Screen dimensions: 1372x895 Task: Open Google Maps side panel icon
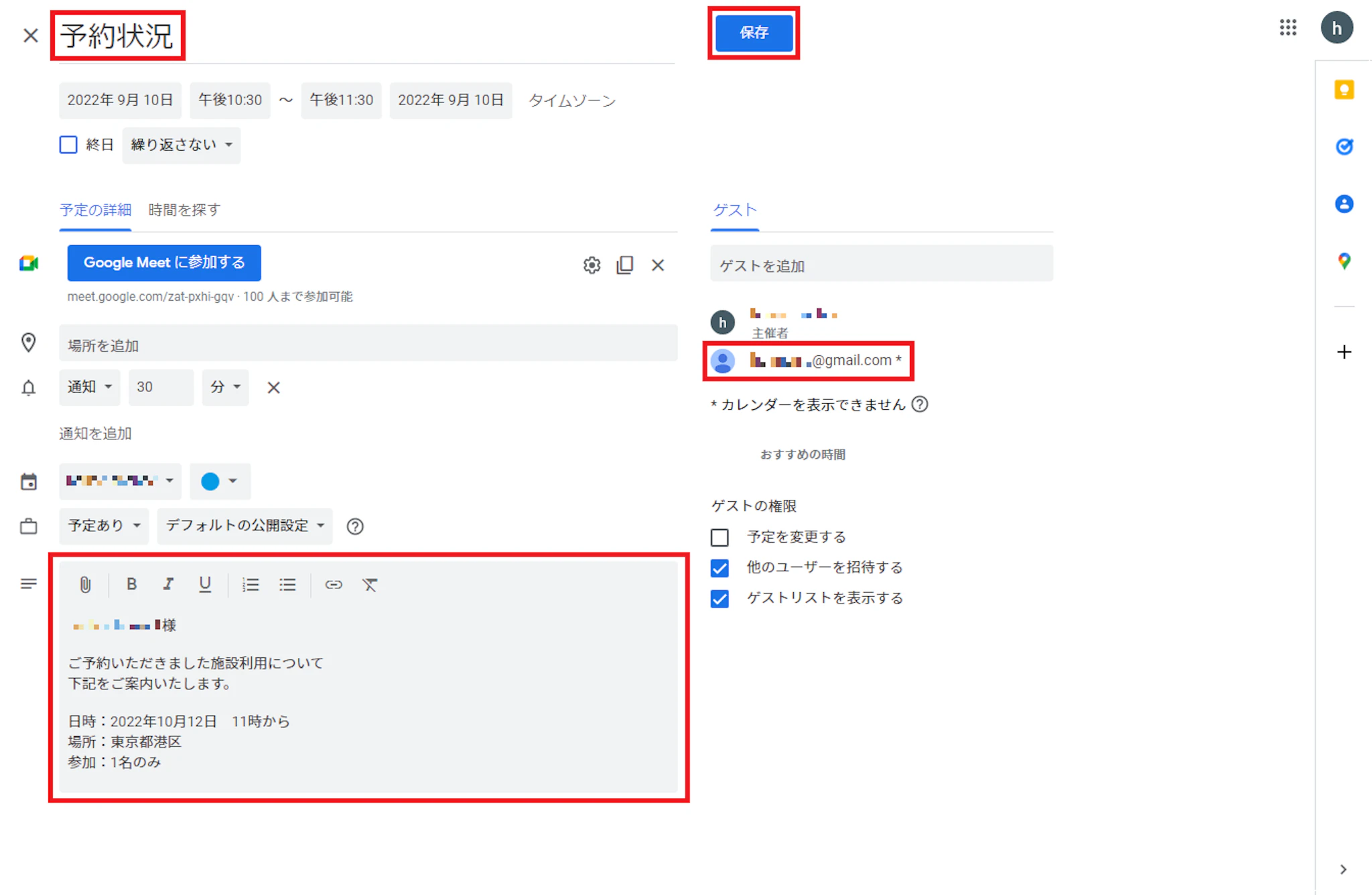coord(1344,261)
